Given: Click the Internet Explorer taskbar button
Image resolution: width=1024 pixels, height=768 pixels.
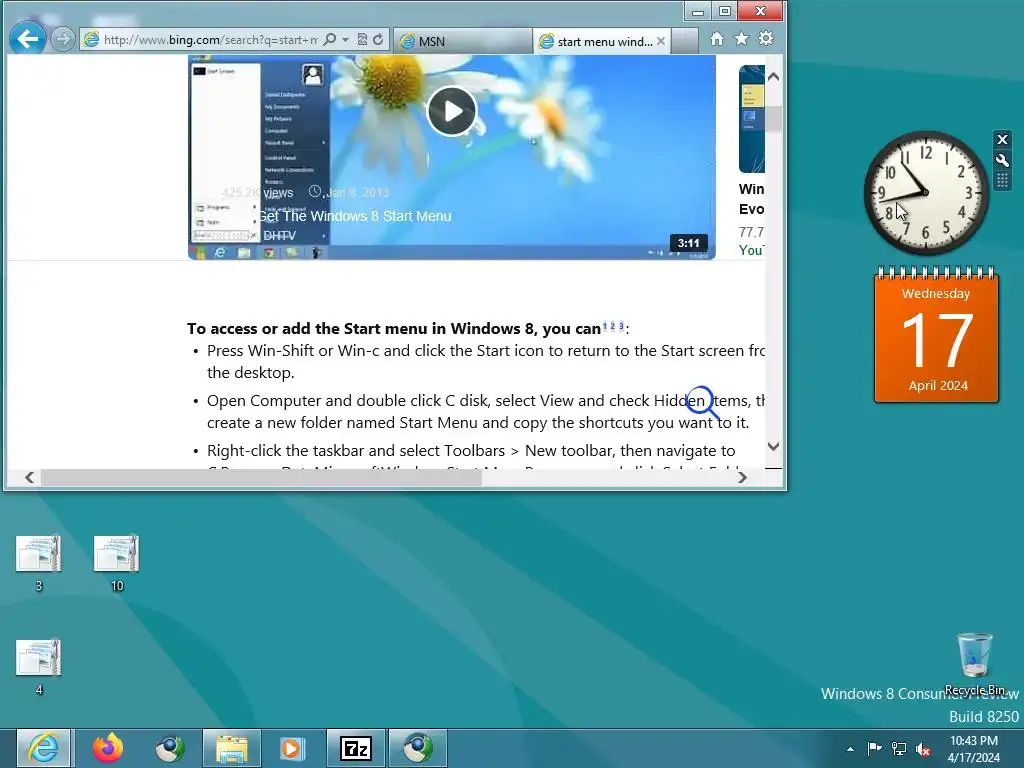Looking at the screenshot, I should click(x=44, y=748).
